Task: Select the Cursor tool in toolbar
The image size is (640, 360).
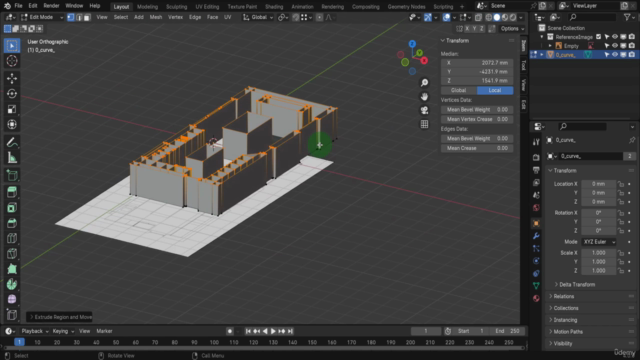Action: 12,61
